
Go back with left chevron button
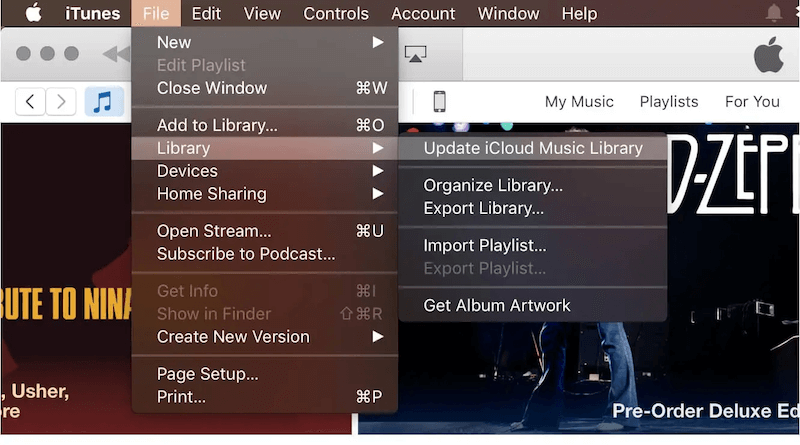point(31,101)
